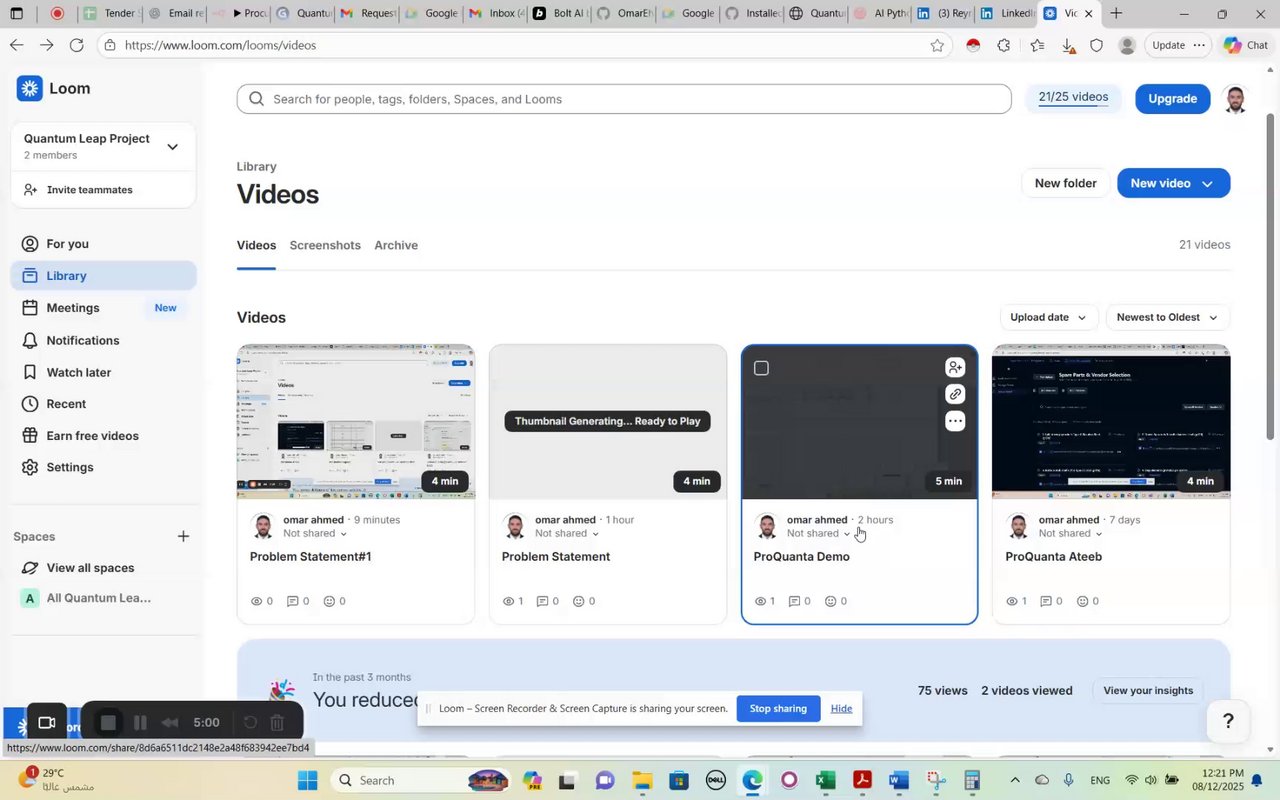Open browser downloads

(x=1068, y=45)
